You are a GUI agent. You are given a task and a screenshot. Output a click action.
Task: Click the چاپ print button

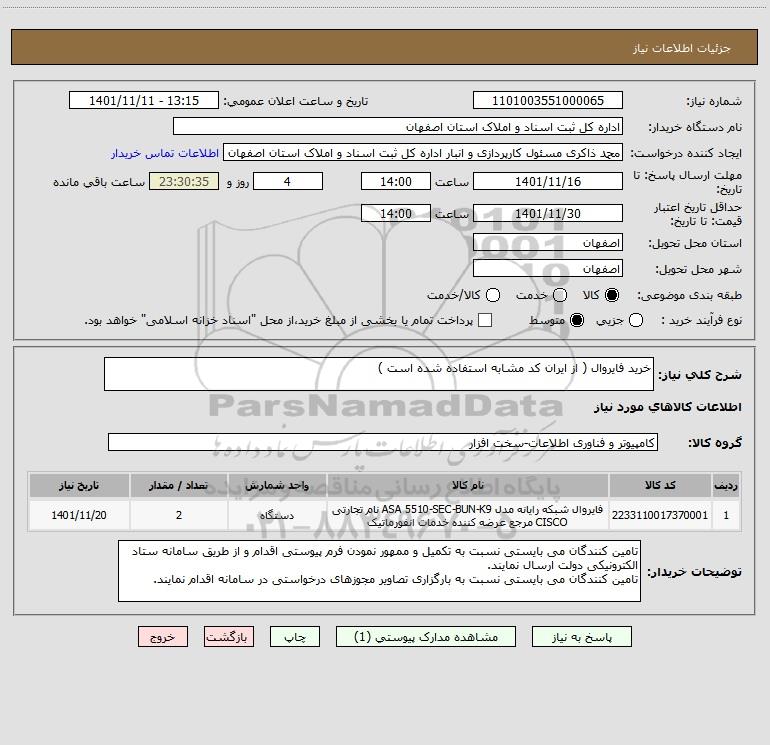click(x=295, y=637)
